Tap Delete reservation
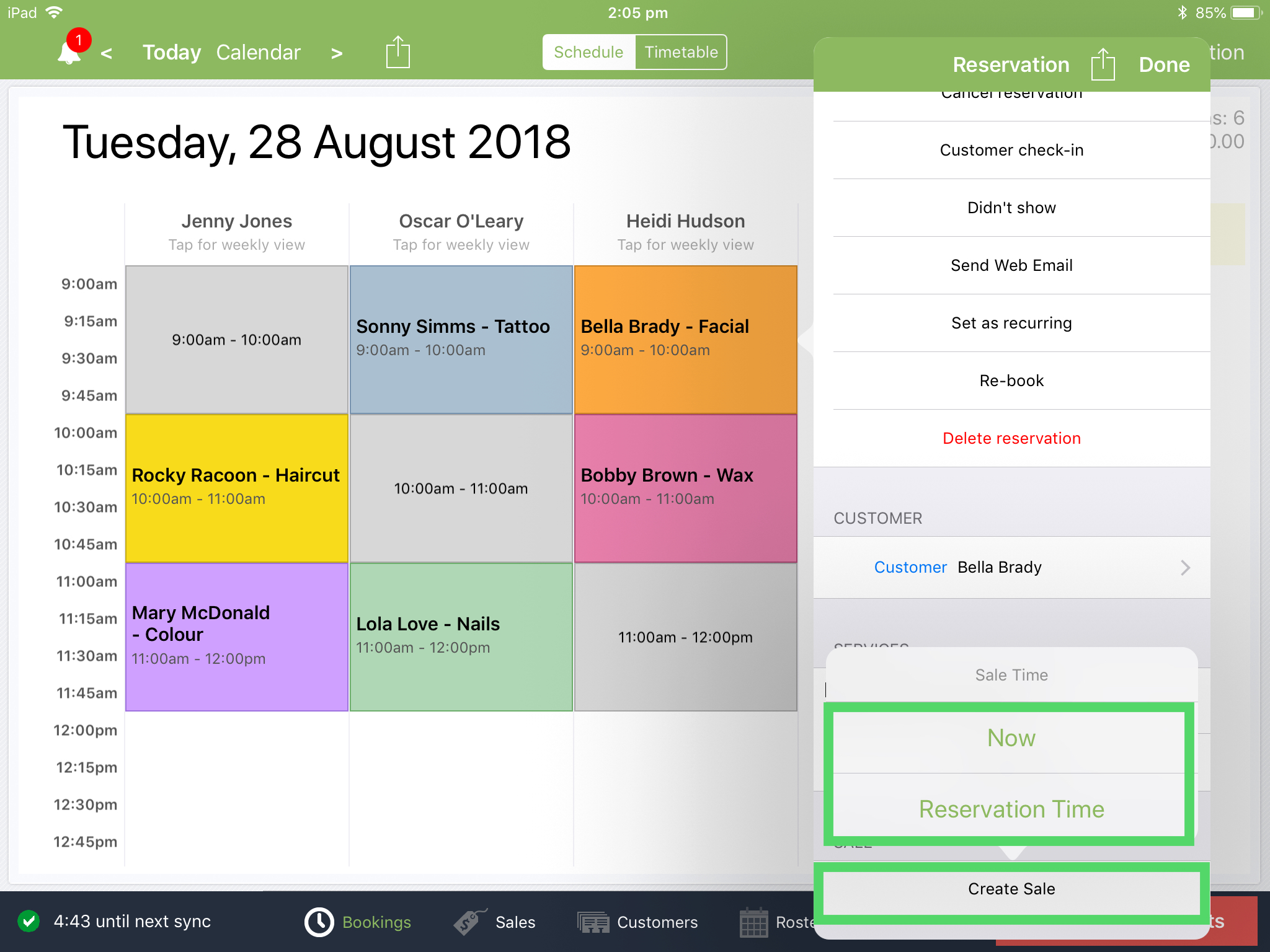1270x952 pixels. (1012, 438)
